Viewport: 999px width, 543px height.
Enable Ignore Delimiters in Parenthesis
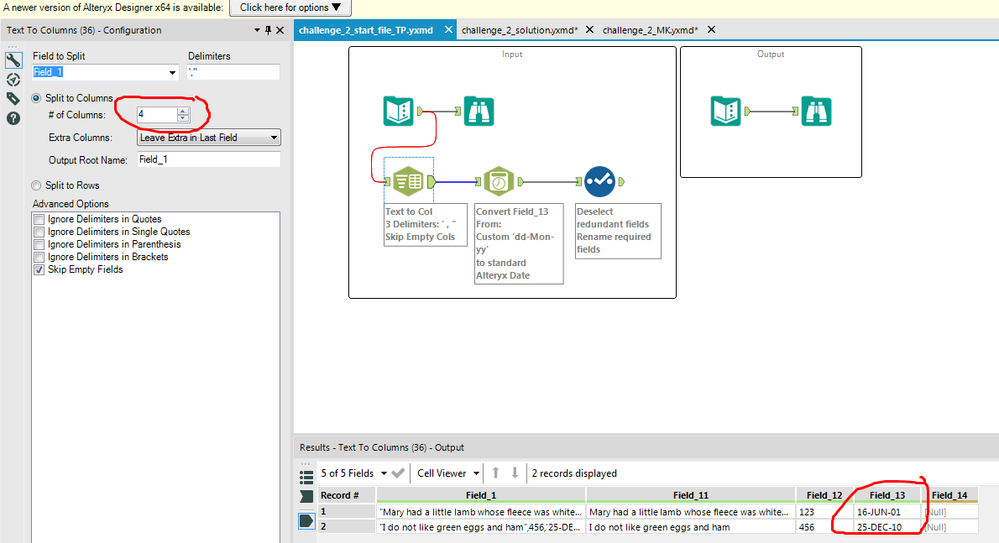point(39,244)
